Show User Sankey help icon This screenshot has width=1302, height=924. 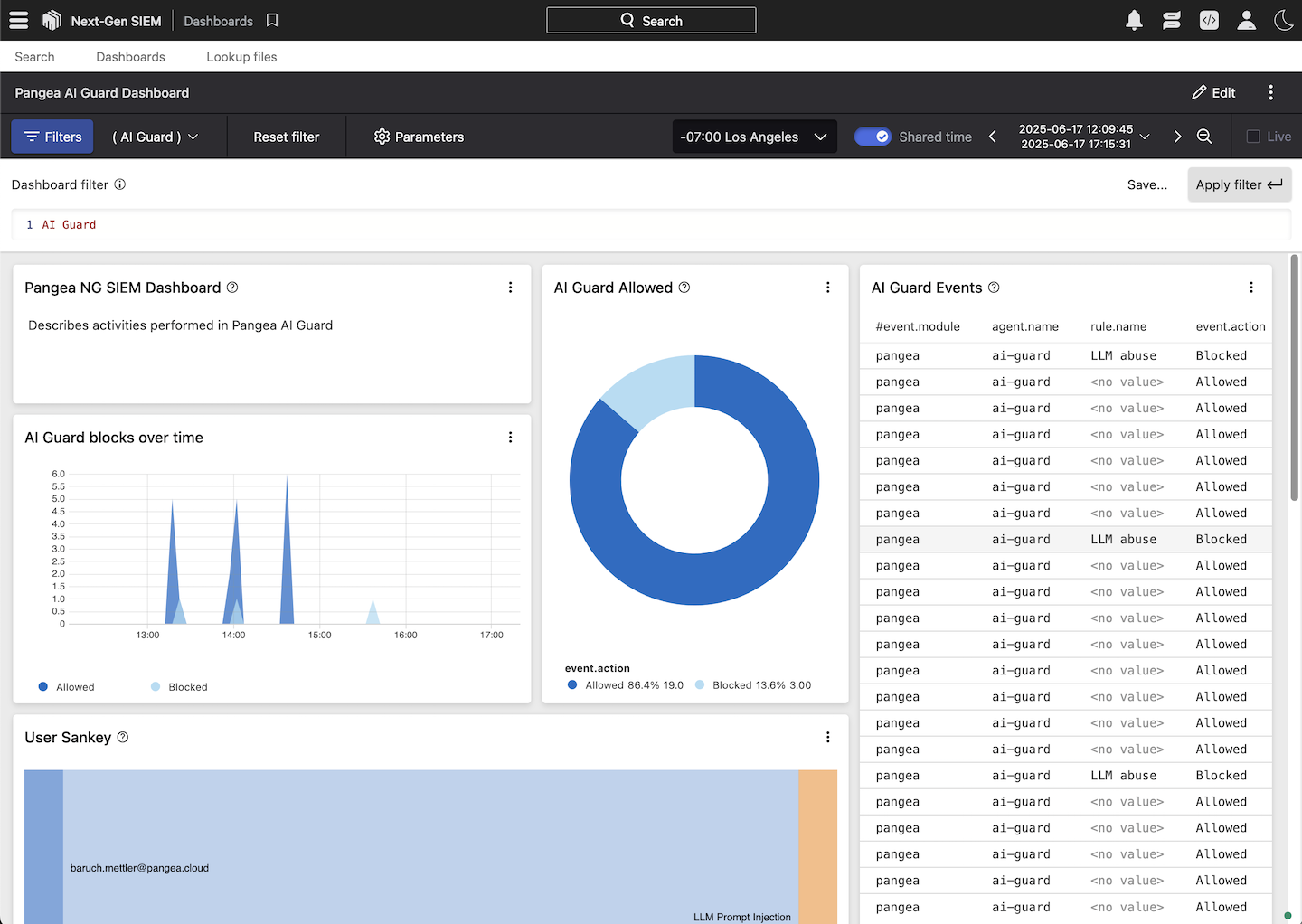tap(123, 738)
